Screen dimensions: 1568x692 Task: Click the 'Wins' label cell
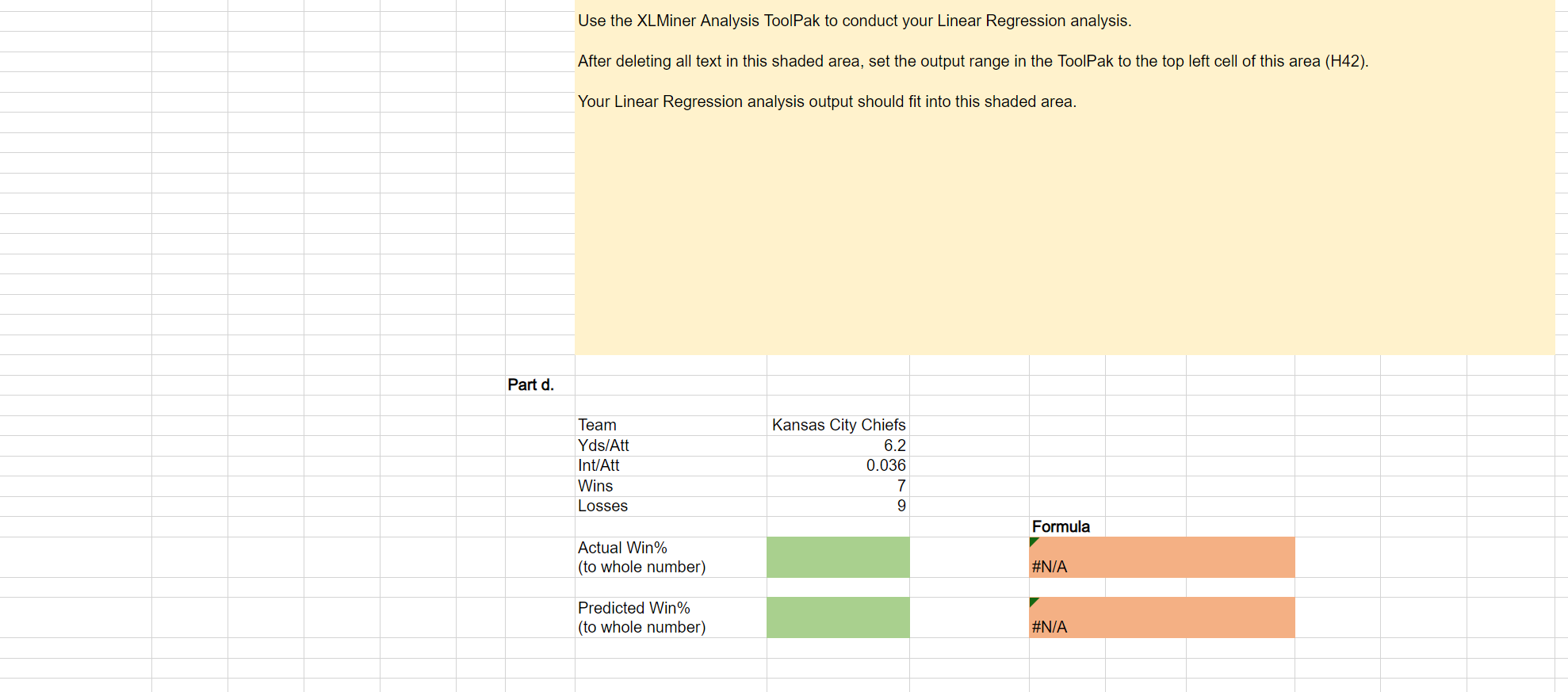coord(671,487)
